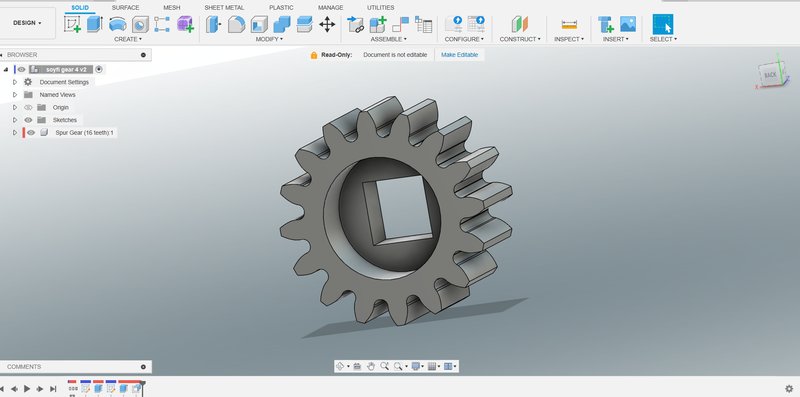Select the Hole tool
800x397 pixels.
pyautogui.click(x=140, y=24)
